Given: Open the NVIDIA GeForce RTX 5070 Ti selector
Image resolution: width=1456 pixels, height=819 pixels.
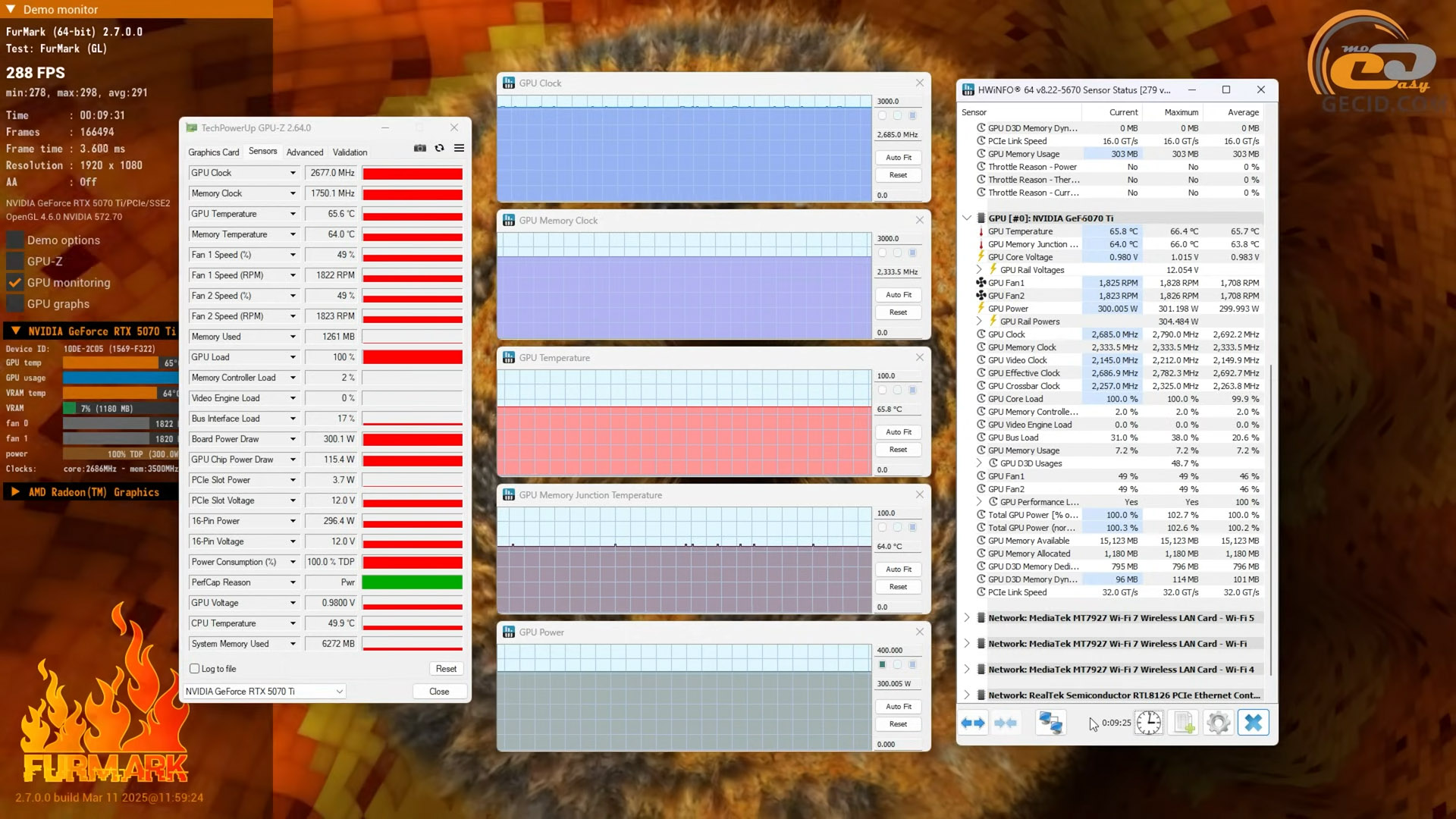Looking at the screenshot, I should (x=265, y=692).
